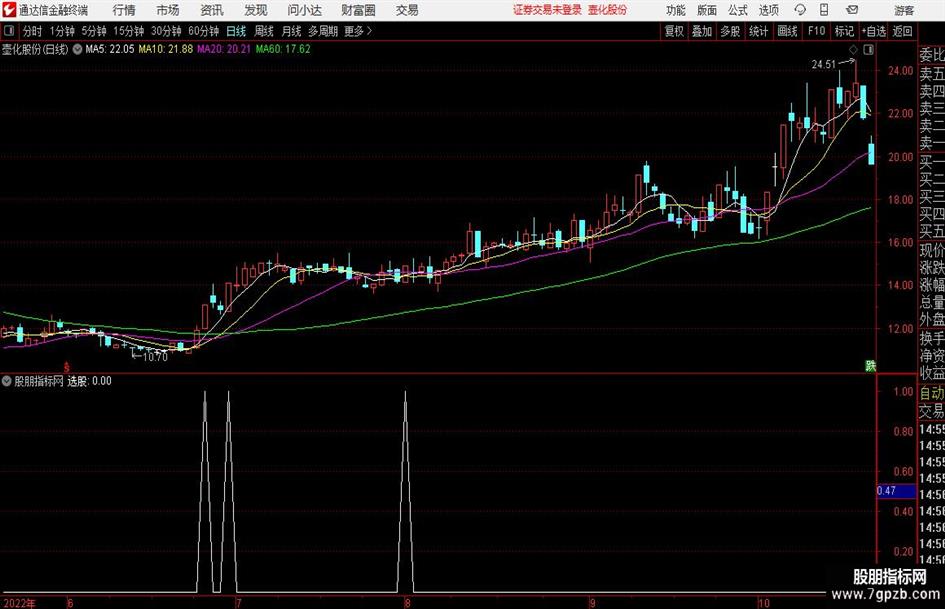Click 证券交易未登录 login link
Screen dimensions: 945x609
[548, 10]
